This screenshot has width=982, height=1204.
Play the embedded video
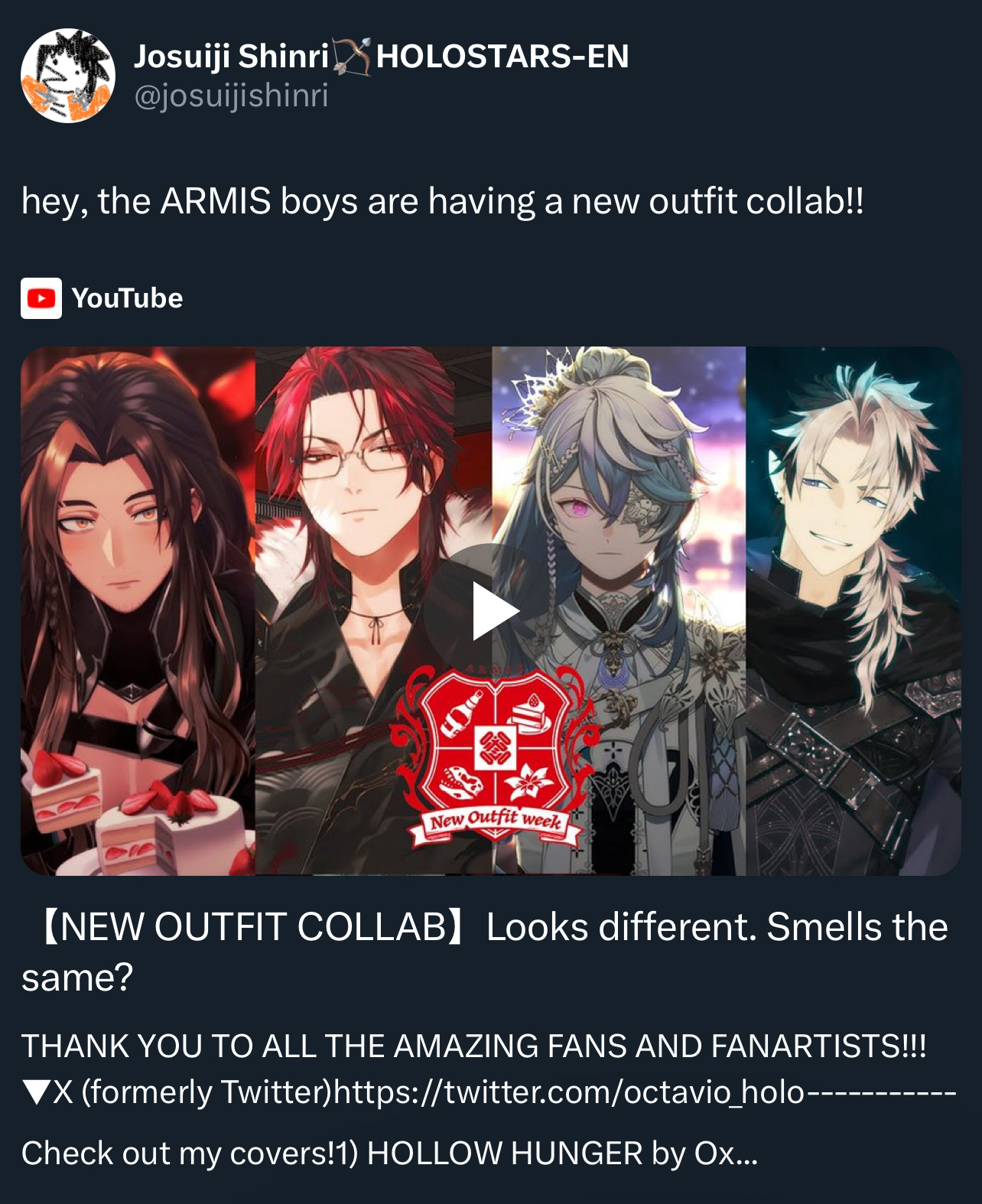pos(493,610)
